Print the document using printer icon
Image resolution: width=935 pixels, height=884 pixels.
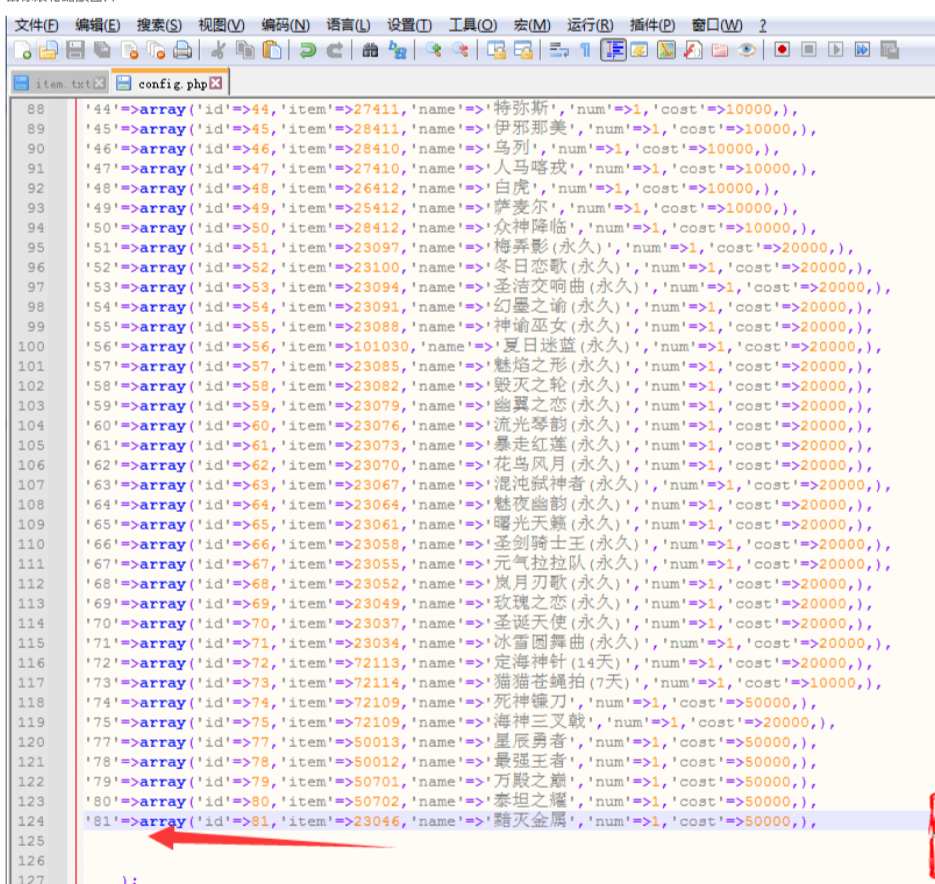point(182,50)
